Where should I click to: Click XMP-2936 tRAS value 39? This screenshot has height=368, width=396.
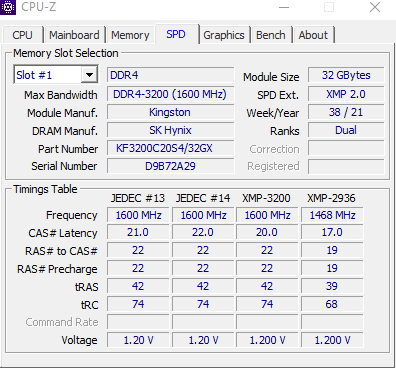pyautogui.click(x=332, y=286)
